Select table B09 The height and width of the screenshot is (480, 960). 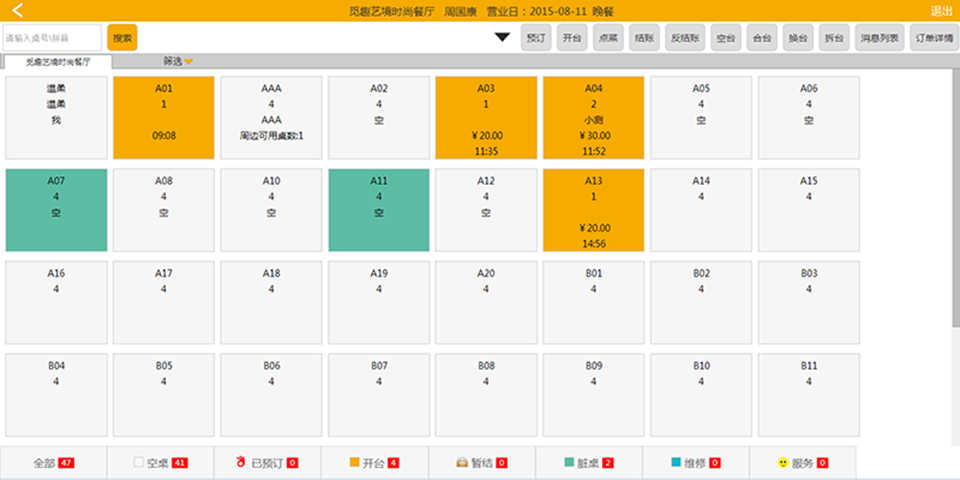click(593, 395)
